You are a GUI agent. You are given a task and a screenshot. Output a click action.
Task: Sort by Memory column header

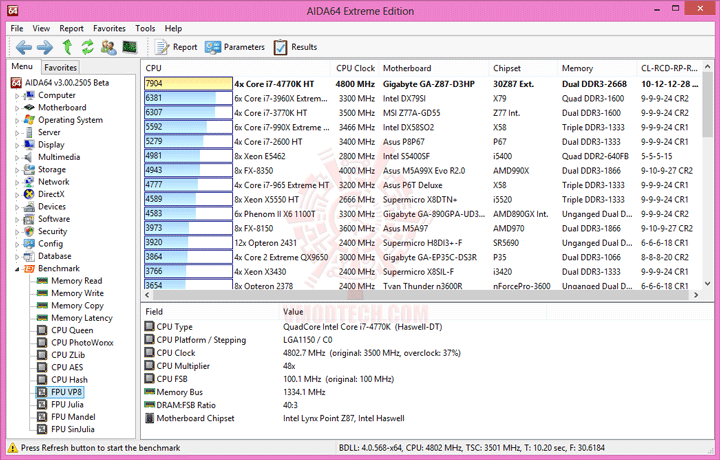coord(597,68)
